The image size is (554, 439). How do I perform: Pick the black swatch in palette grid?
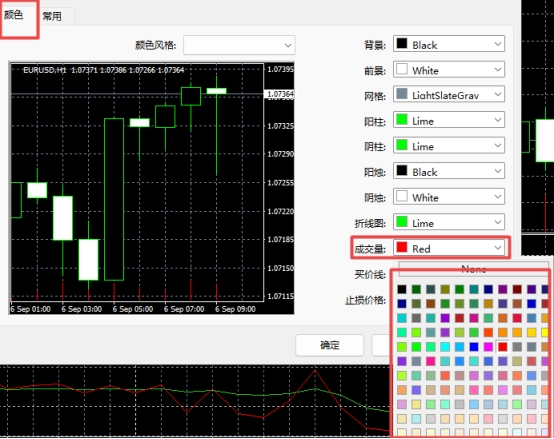402,289
